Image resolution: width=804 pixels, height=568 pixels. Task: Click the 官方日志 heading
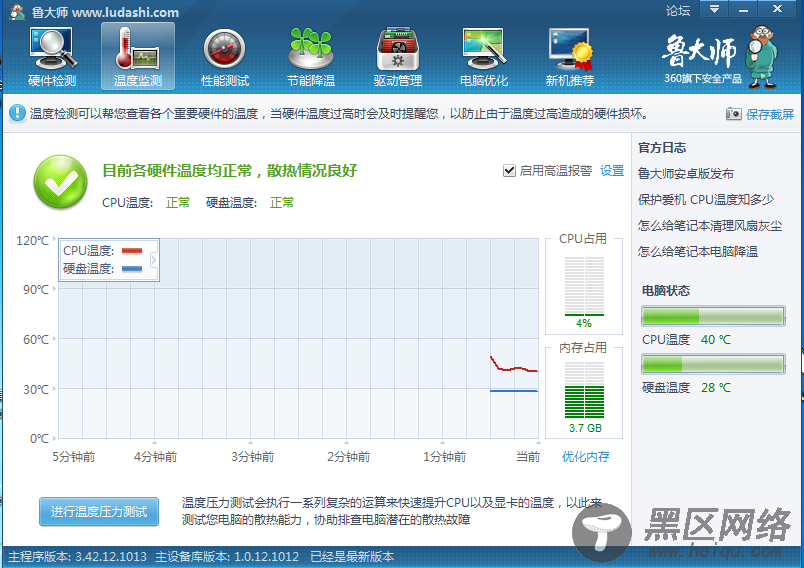(x=662, y=148)
